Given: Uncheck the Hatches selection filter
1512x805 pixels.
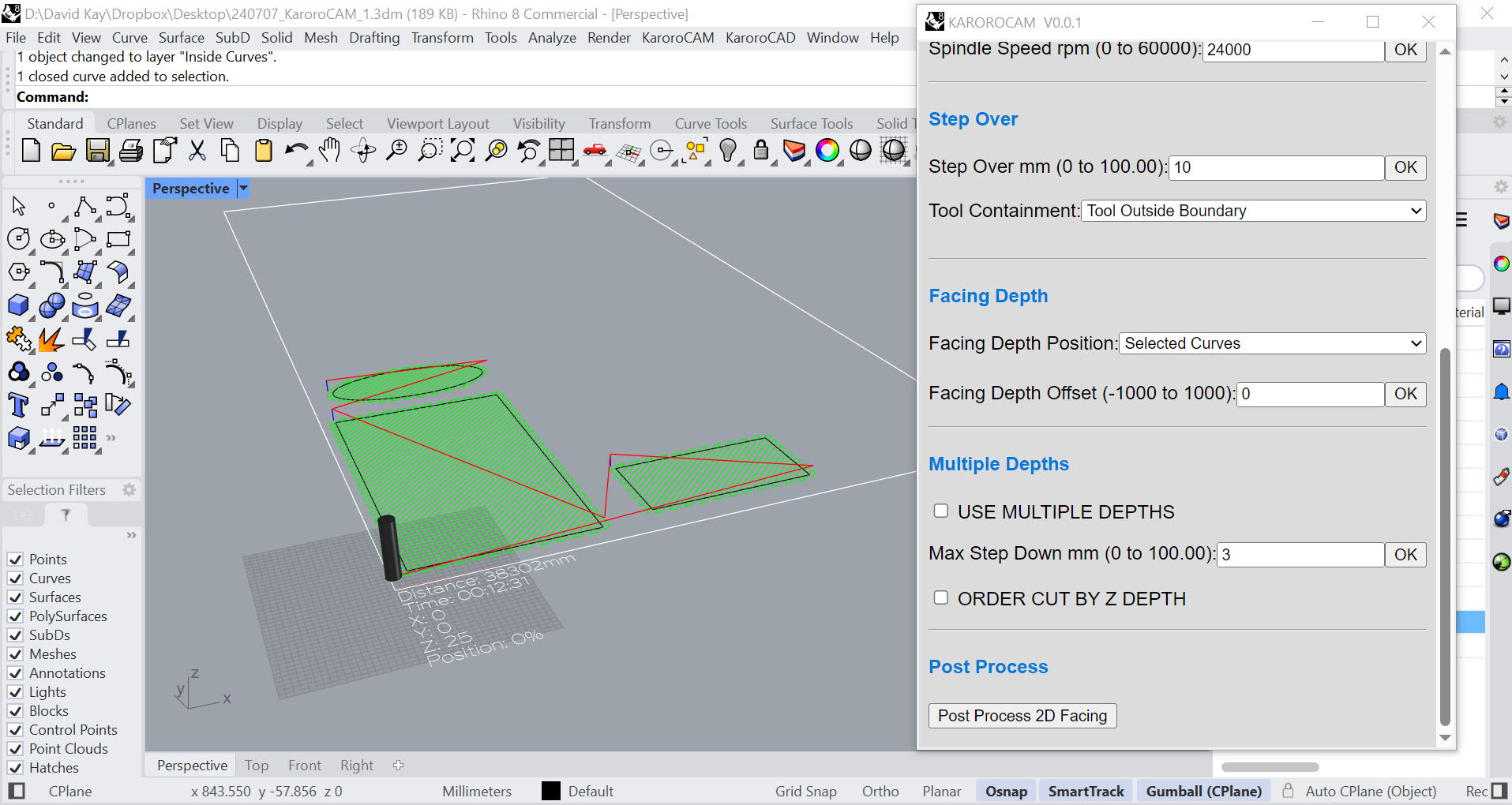Looking at the screenshot, I should coord(15,768).
